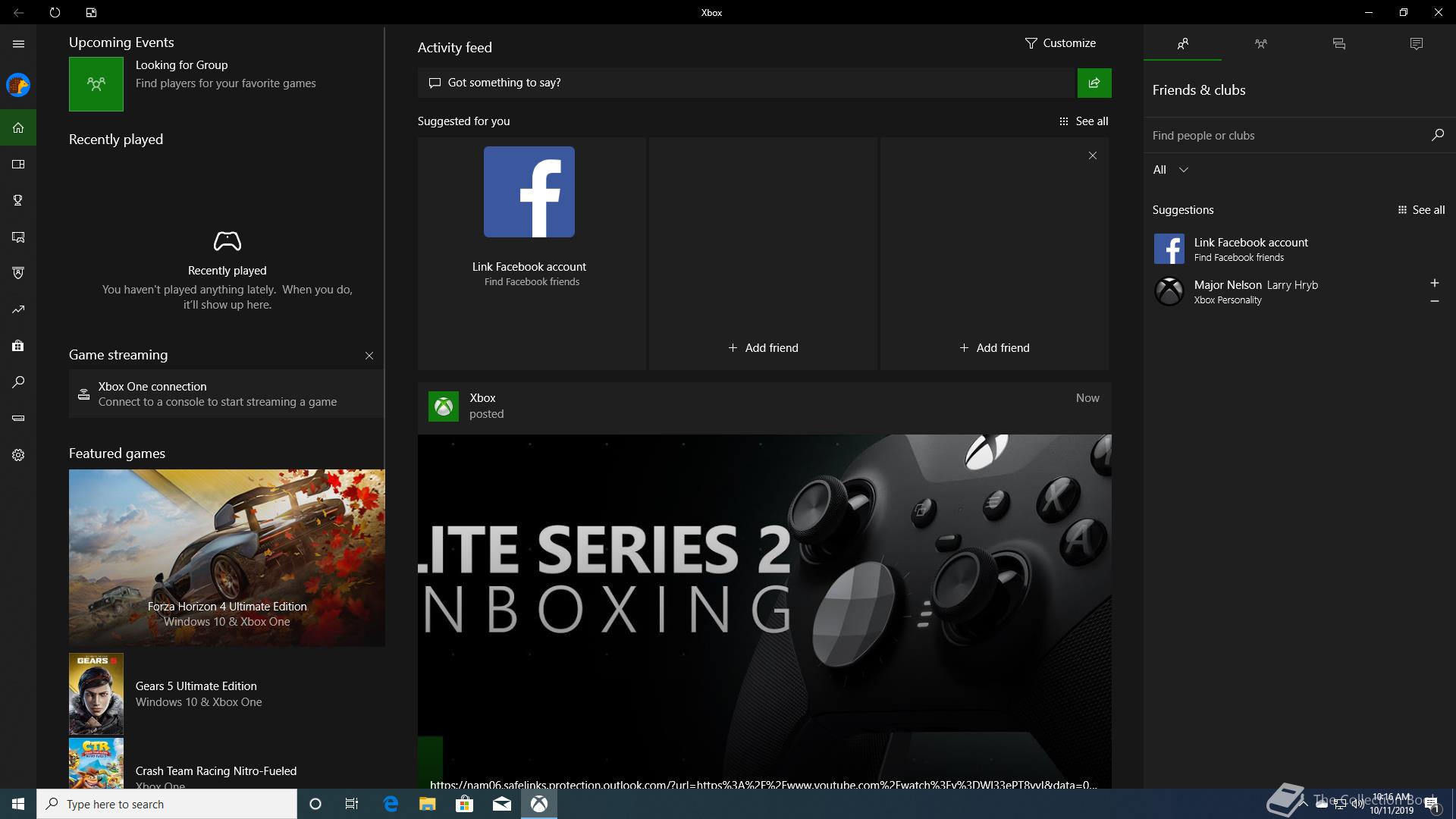Click the Got something to say field
The width and height of the screenshot is (1456, 819).
[747, 83]
